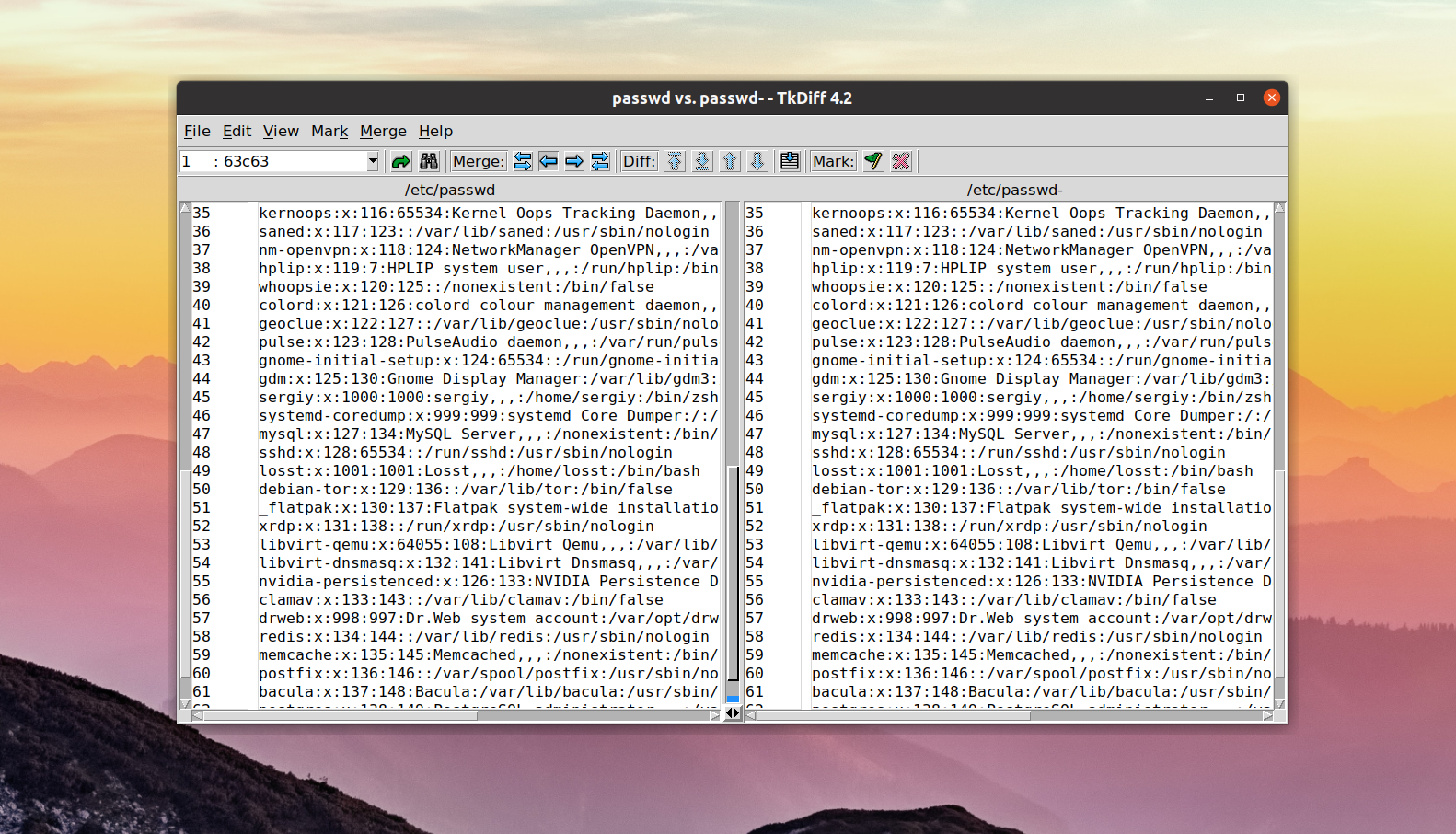Jump to last diff icon
Image resolution: width=1456 pixels, height=834 pixels.
point(702,161)
